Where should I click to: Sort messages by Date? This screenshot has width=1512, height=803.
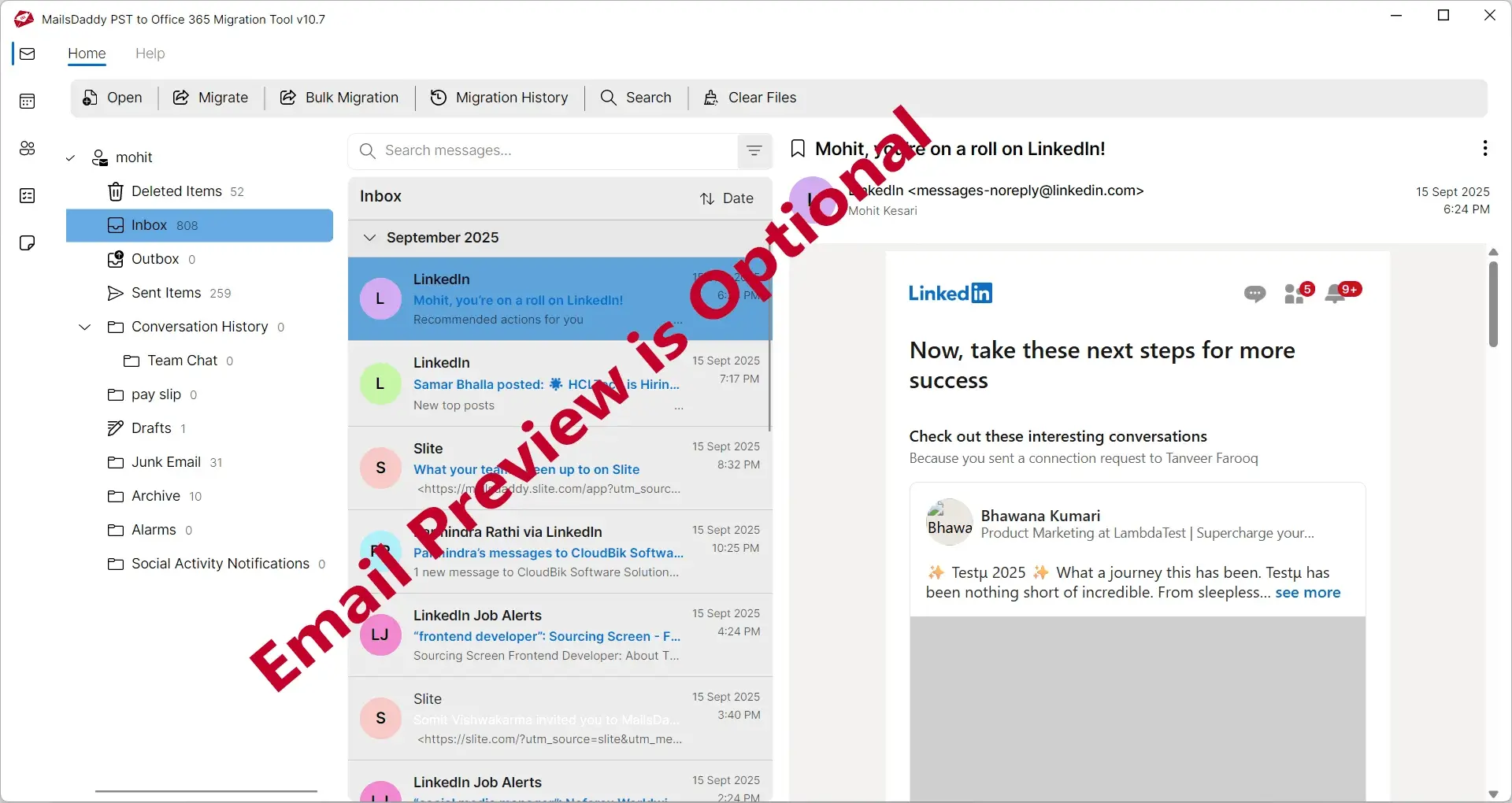727,198
